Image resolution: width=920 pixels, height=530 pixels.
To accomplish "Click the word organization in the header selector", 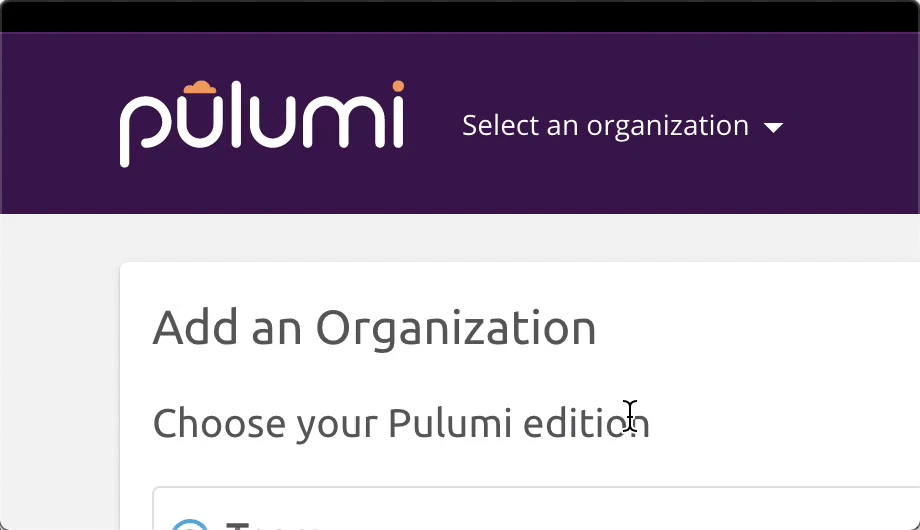I will [668, 126].
